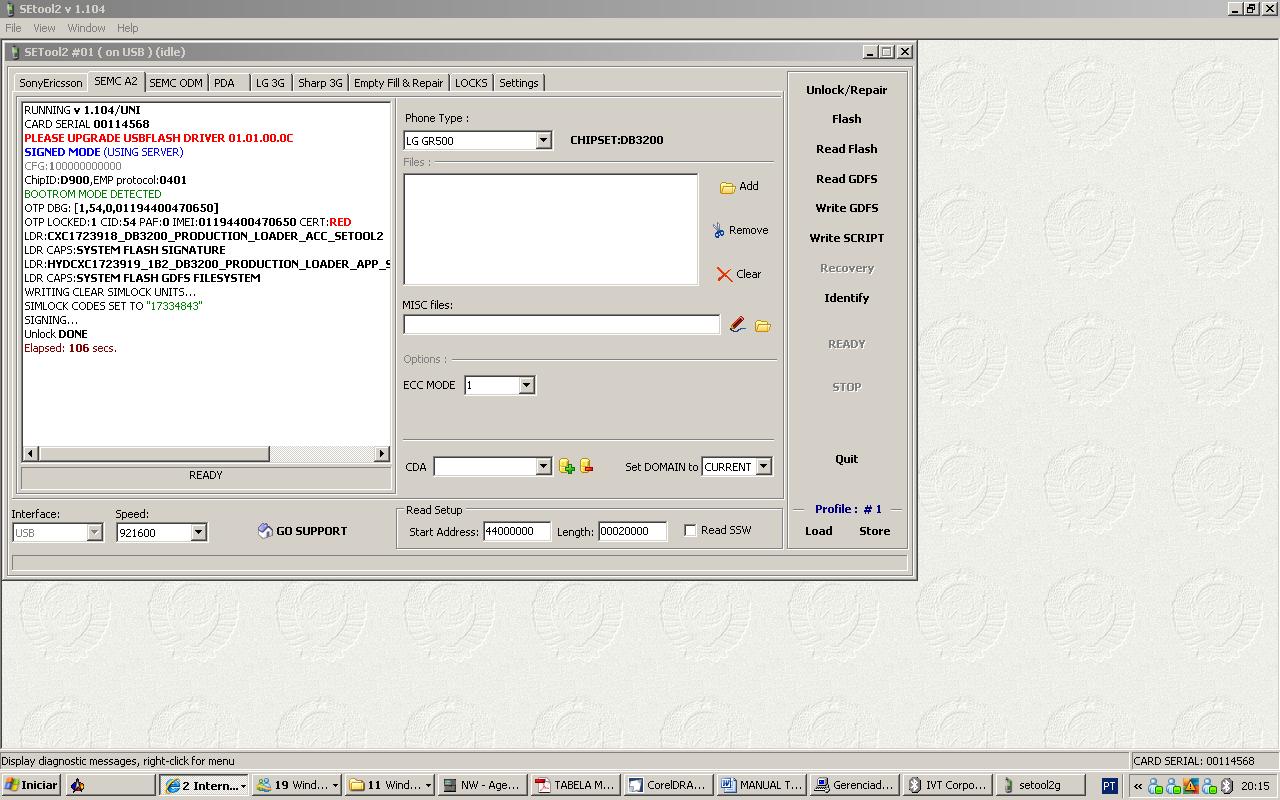This screenshot has height=800, width=1280.
Task: Click the Flash button
Action: coord(846,119)
